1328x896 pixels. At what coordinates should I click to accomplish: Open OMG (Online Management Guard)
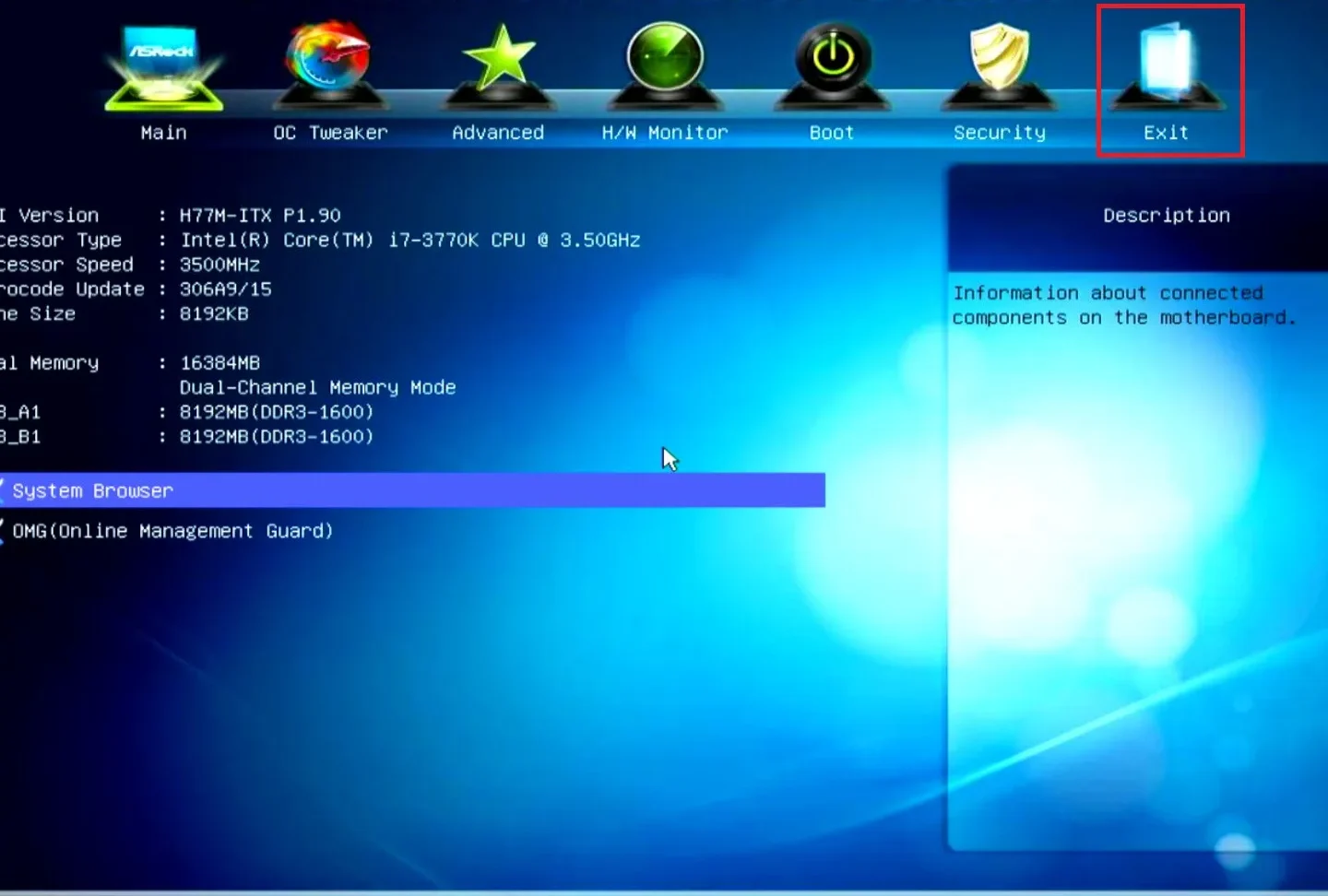coord(172,531)
